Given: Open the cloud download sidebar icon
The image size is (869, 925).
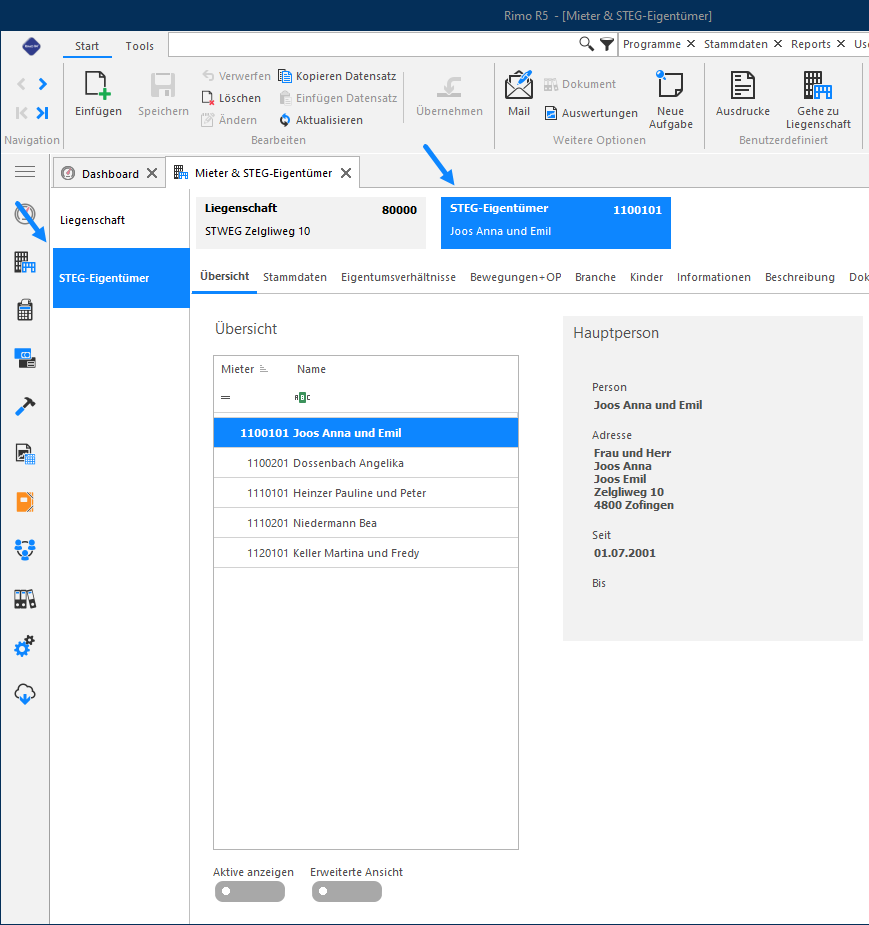Looking at the screenshot, I should [25, 694].
